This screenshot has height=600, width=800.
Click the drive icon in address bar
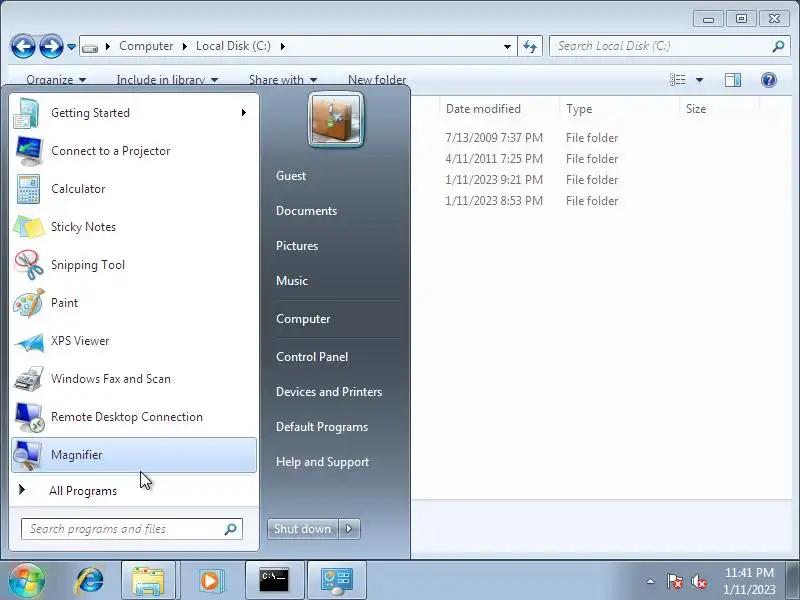[x=90, y=47]
